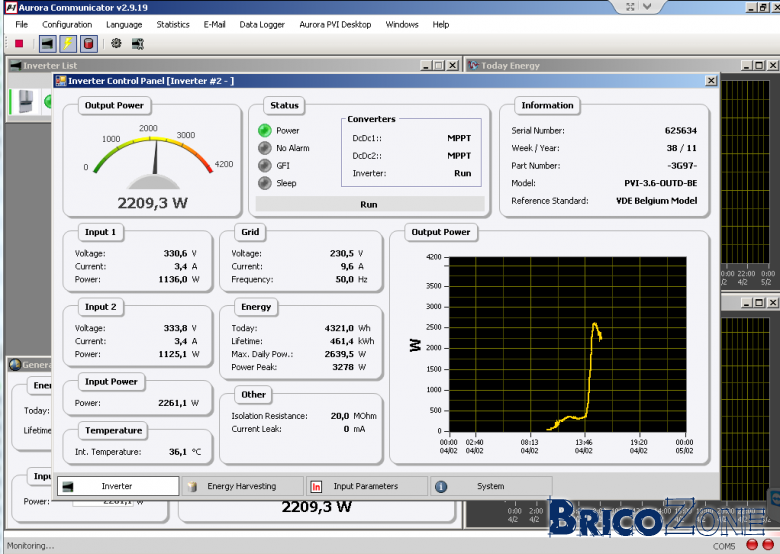
Task: Click the General window globe icon
Action: point(14,365)
